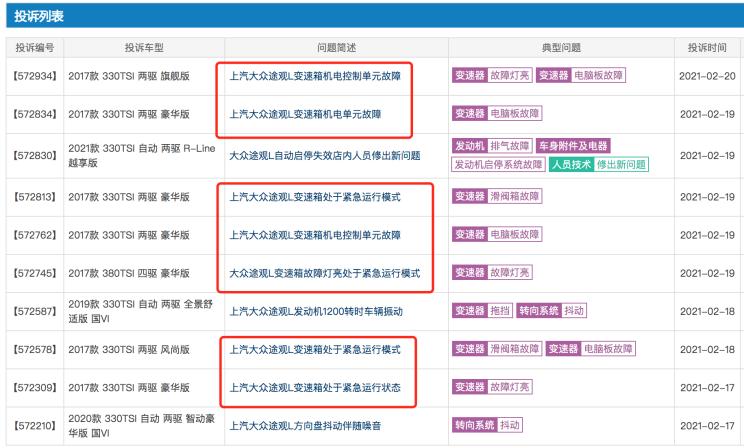Click the 投诉时间 column header
Viewport: 744px width, 448px height.
[707, 47]
